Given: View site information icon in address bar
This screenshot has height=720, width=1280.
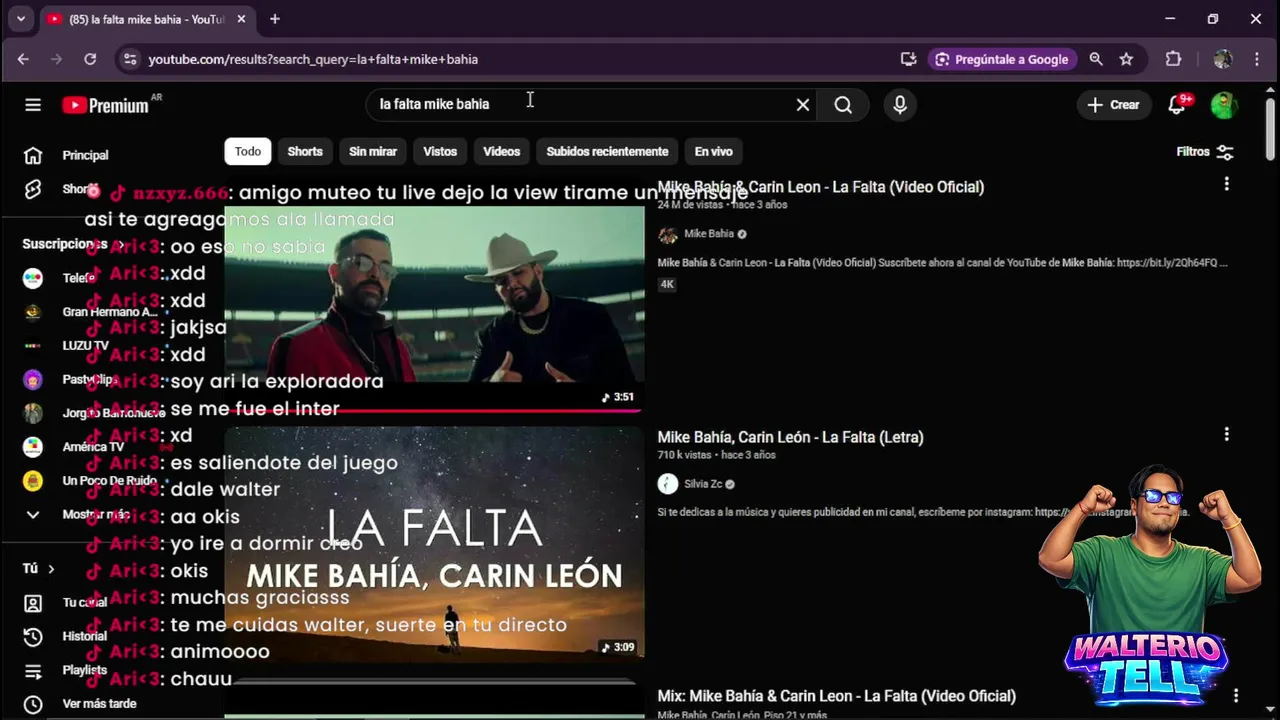Looking at the screenshot, I should click(130, 60).
